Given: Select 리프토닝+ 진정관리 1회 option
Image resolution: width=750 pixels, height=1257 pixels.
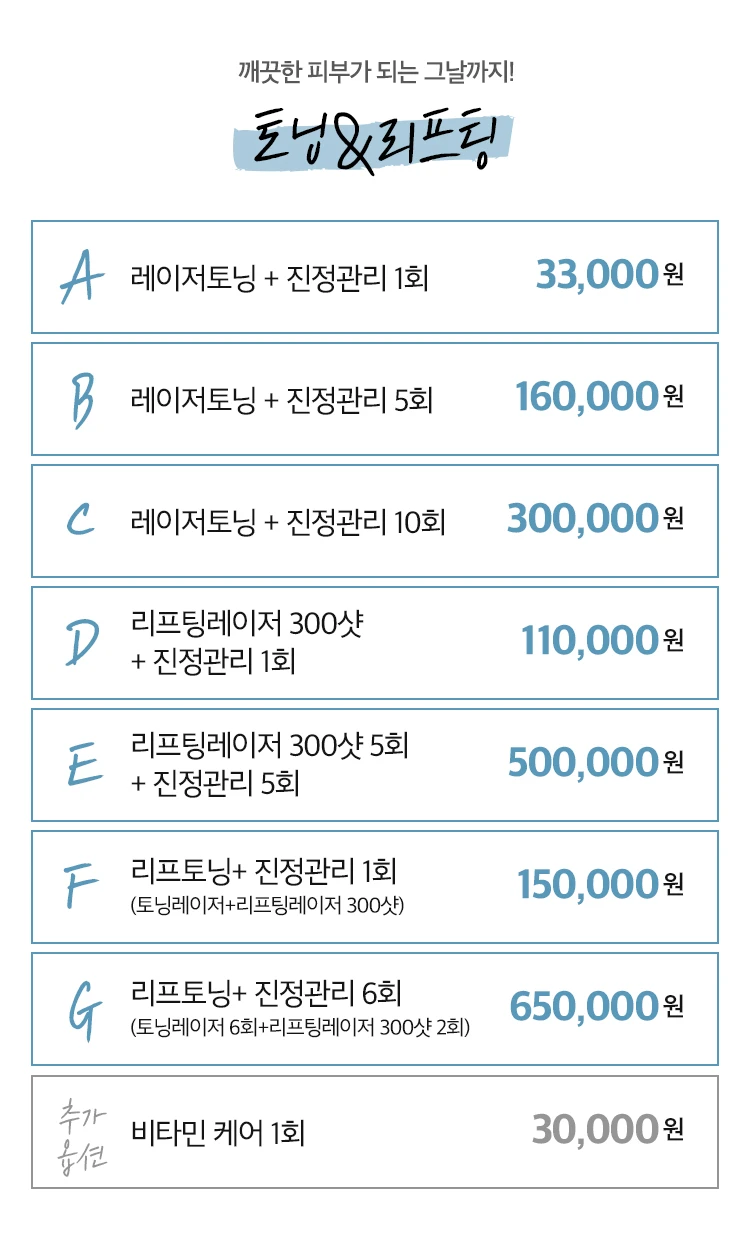Looking at the screenshot, I should 375,887.
